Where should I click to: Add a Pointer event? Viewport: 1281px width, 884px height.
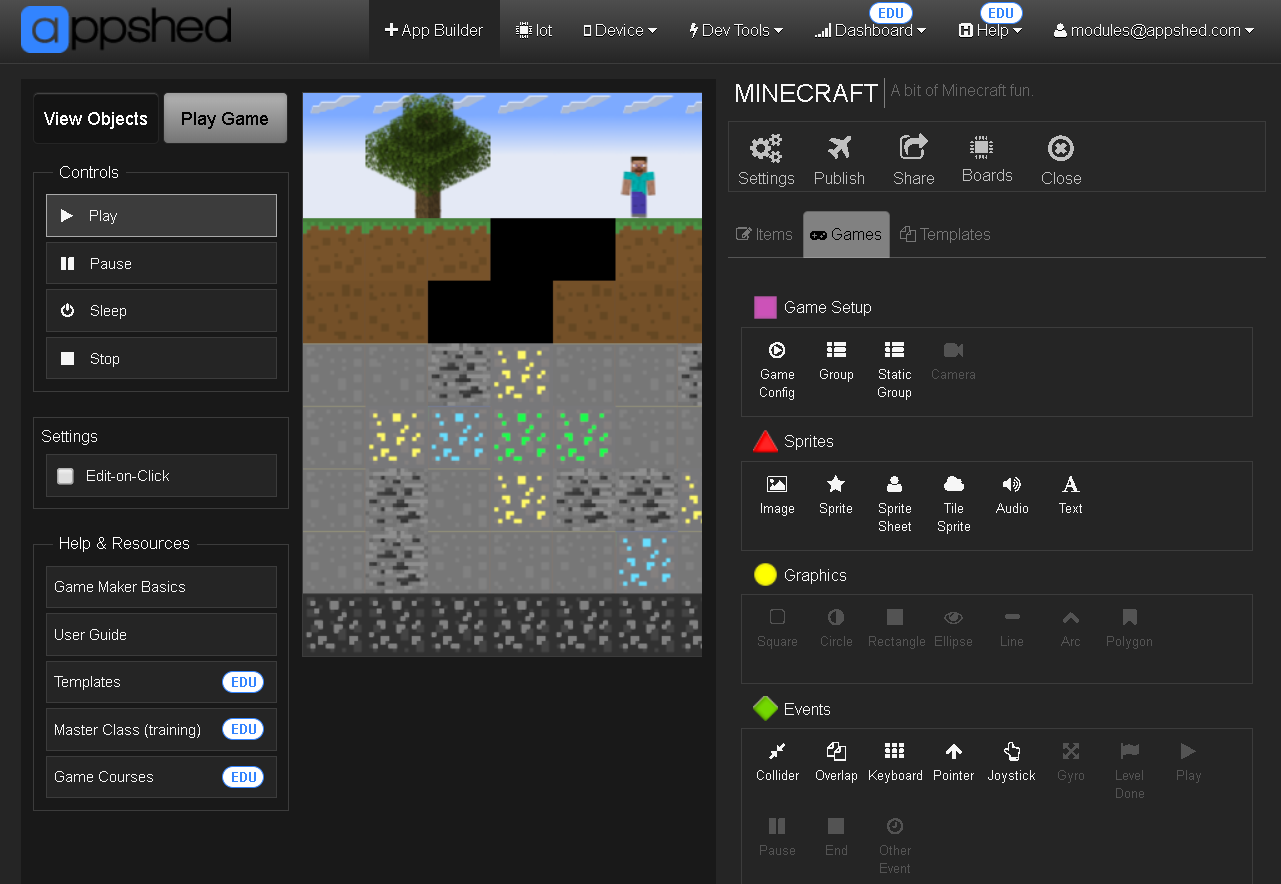coord(953,762)
